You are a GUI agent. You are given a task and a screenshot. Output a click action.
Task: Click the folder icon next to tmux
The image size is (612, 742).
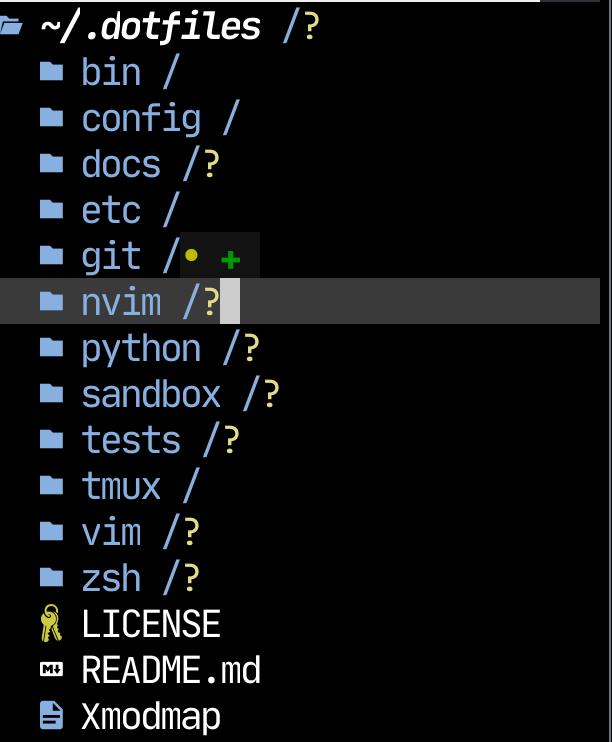52,485
